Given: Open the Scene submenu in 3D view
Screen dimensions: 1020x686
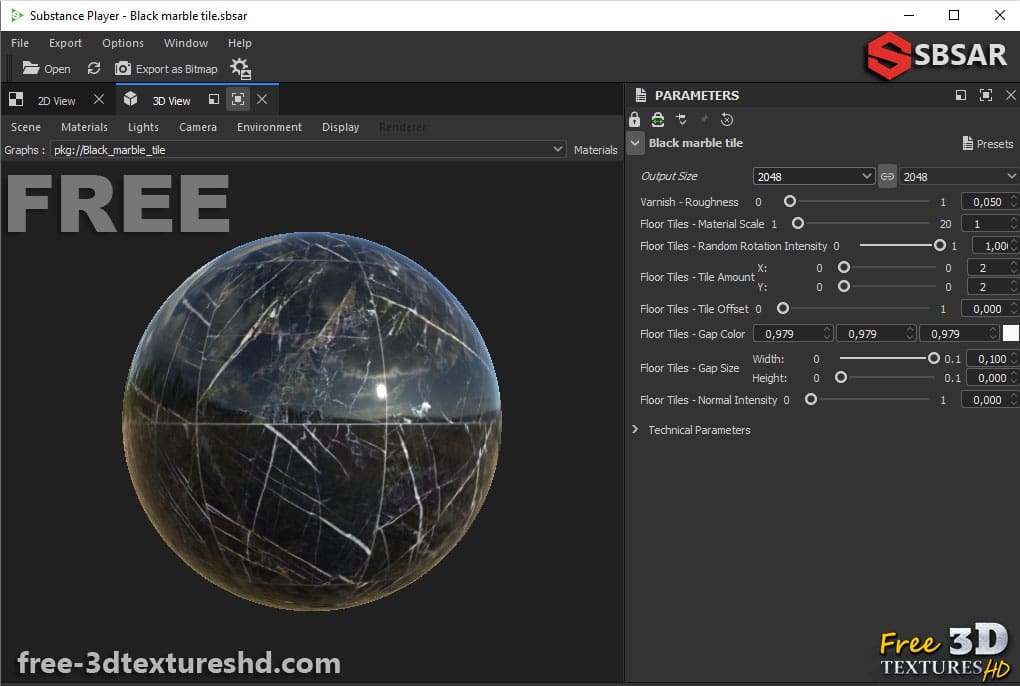Looking at the screenshot, I should pyautogui.click(x=26, y=127).
